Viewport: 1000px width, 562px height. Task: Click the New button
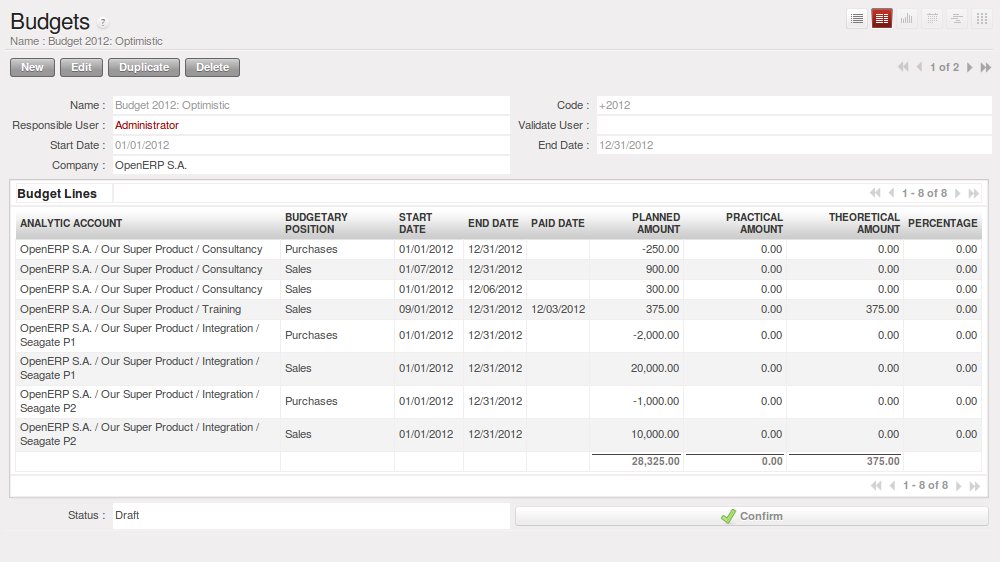[33, 68]
